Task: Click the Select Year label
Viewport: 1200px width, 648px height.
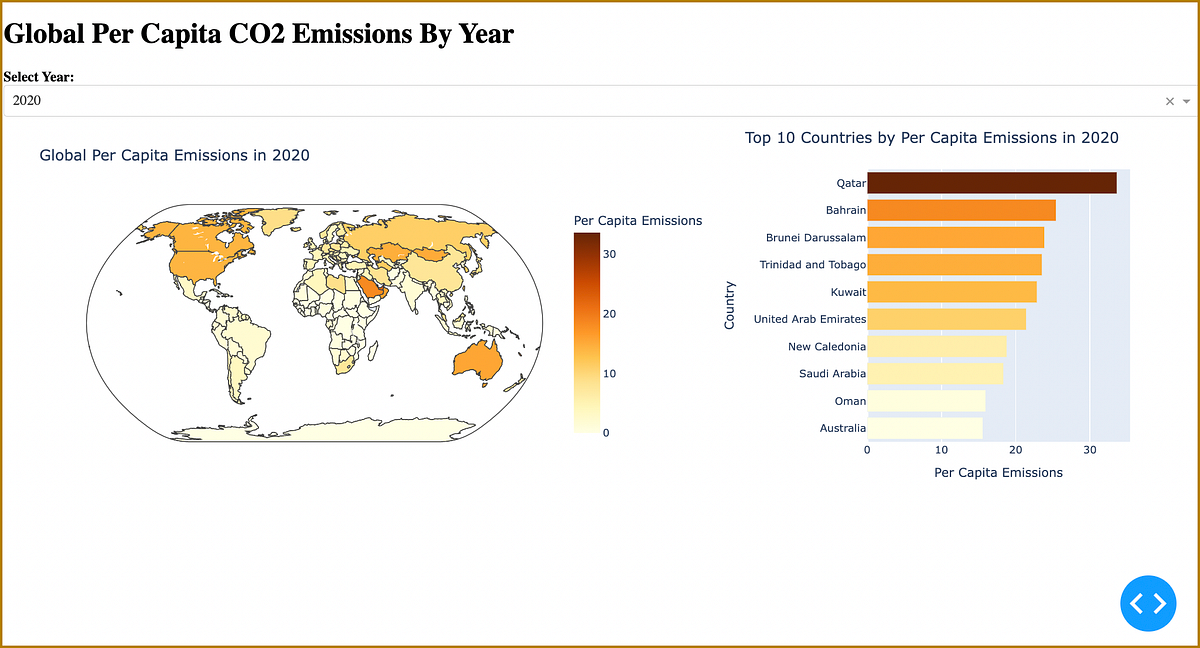Action: click(38, 77)
